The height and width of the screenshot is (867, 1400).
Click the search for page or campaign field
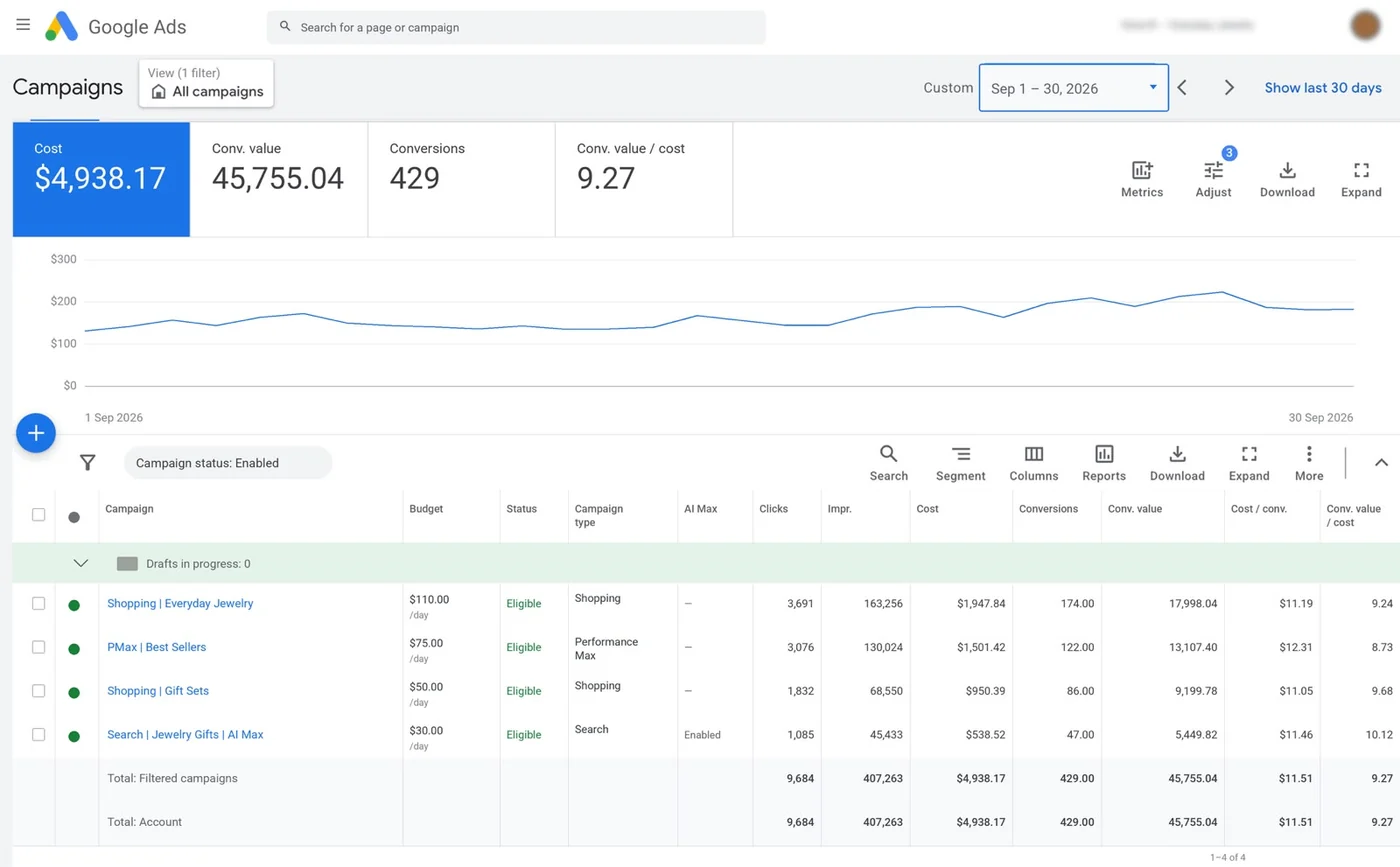516,27
